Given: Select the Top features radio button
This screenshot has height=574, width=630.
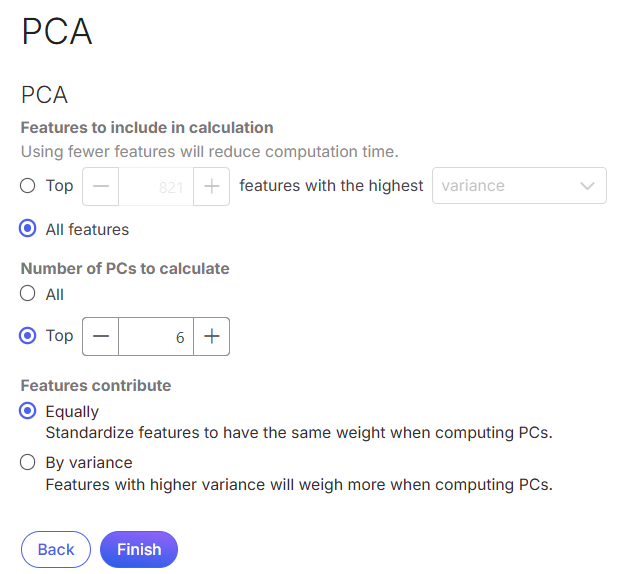Looking at the screenshot, I should 28,186.
